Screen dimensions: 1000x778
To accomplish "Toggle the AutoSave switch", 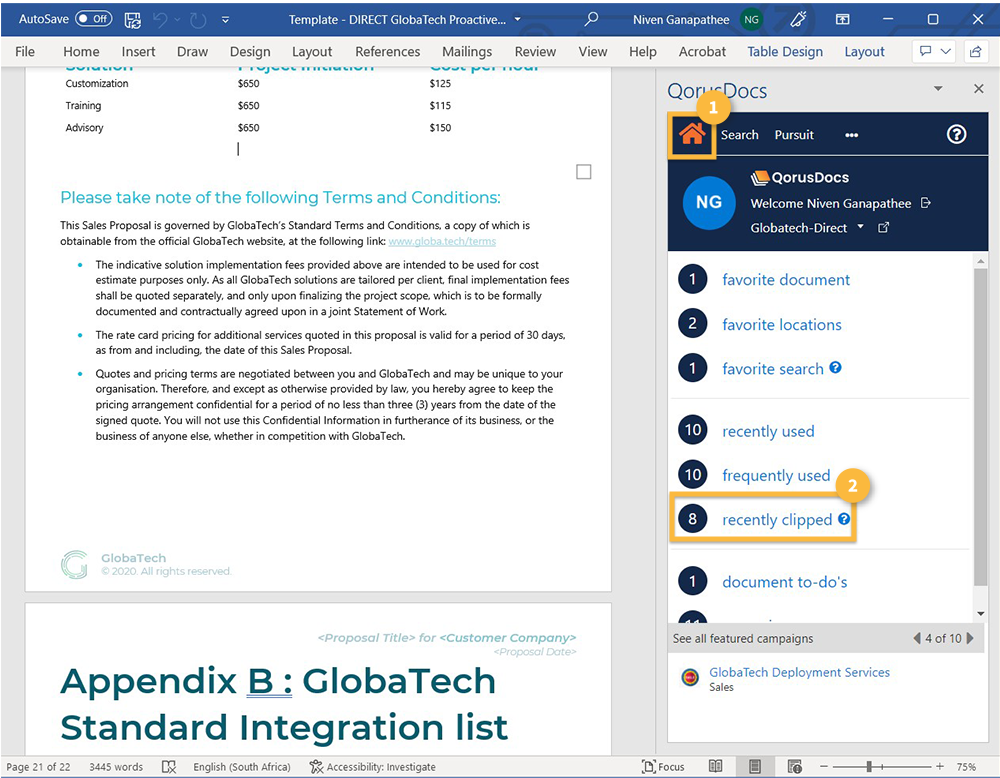I will [x=94, y=19].
